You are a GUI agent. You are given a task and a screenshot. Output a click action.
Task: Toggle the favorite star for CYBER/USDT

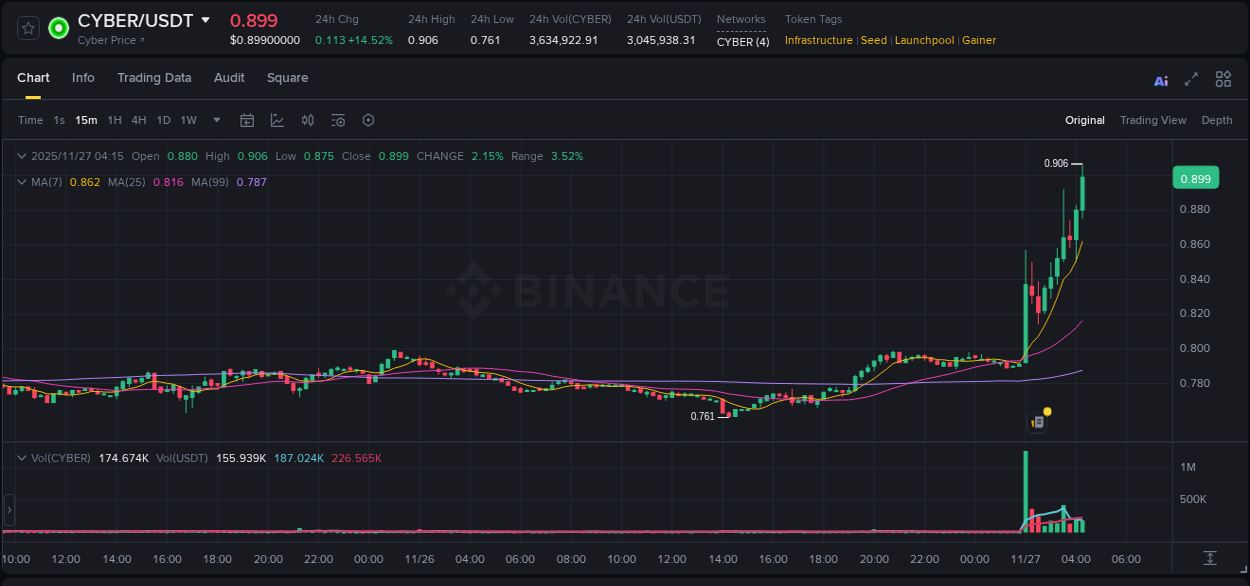[x=27, y=27]
